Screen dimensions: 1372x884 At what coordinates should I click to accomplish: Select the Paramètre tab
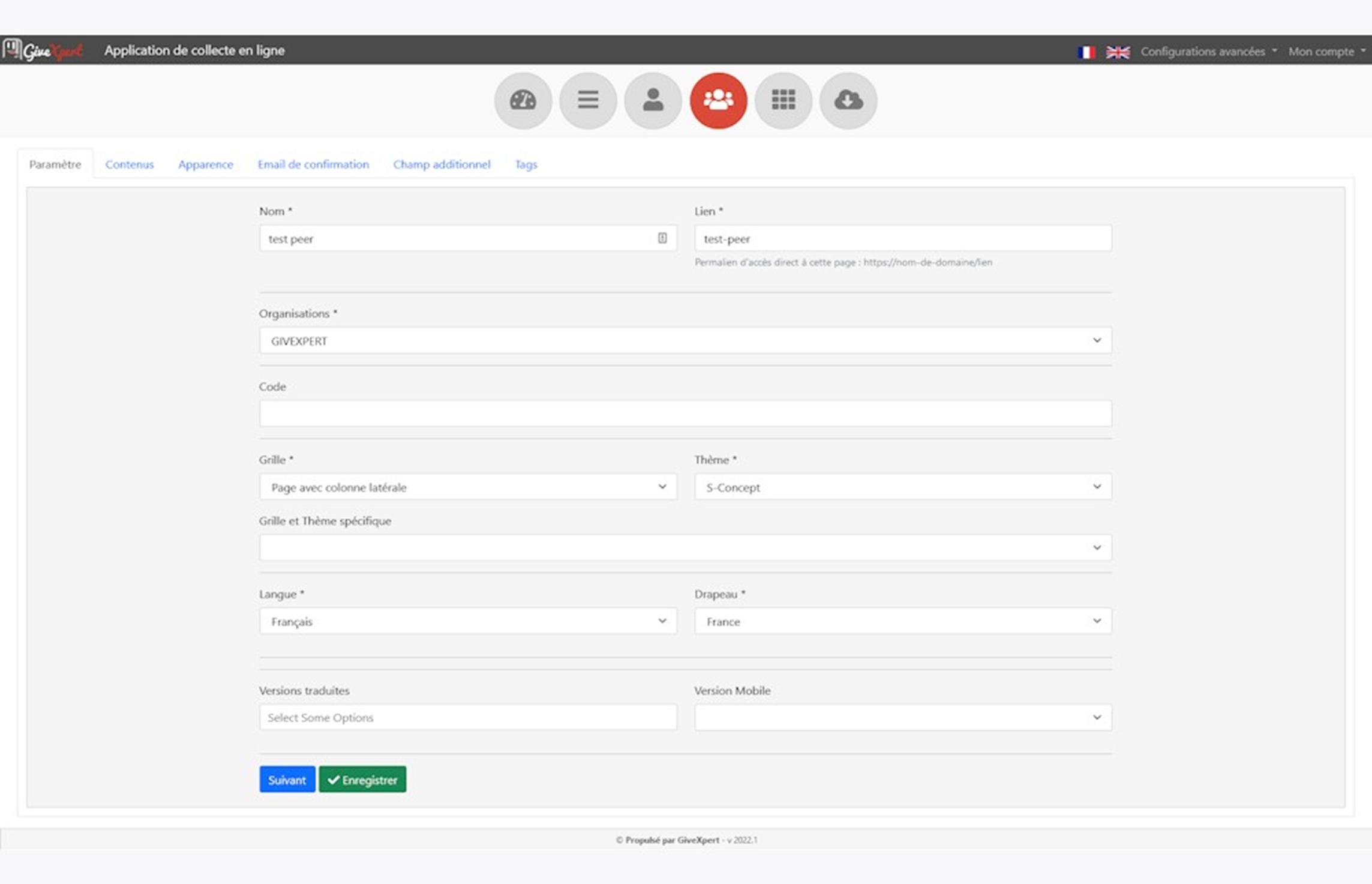click(x=55, y=164)
